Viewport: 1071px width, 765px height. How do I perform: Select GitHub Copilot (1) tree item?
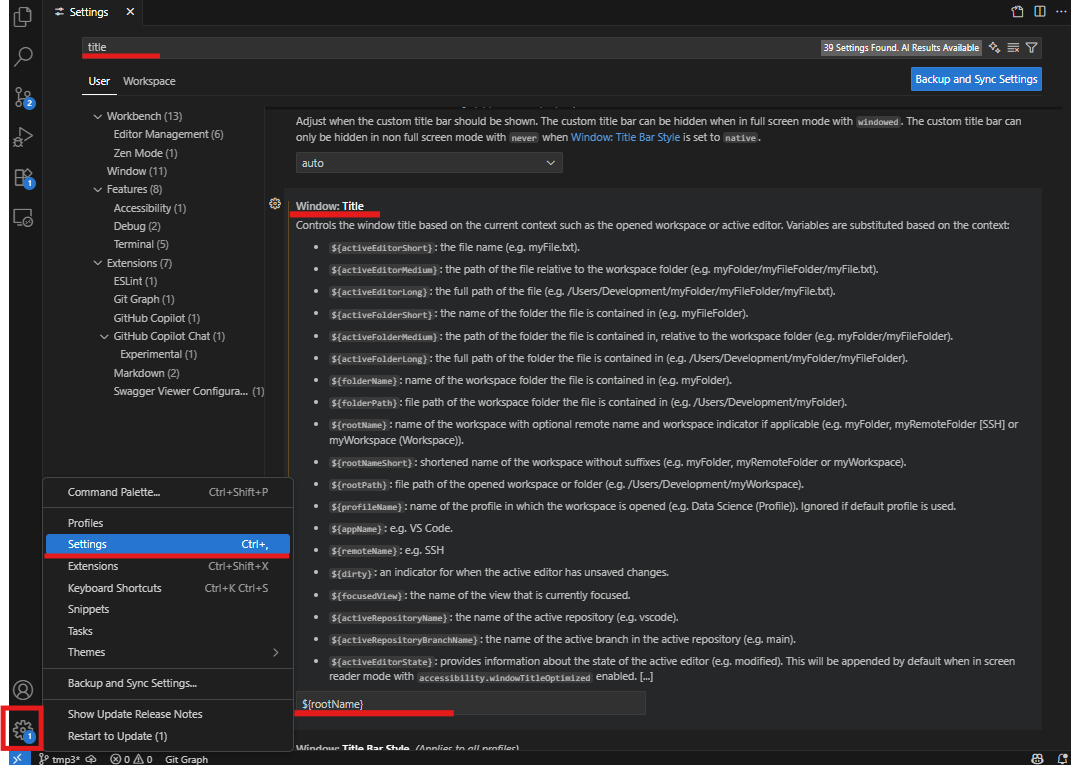(157, 318)
